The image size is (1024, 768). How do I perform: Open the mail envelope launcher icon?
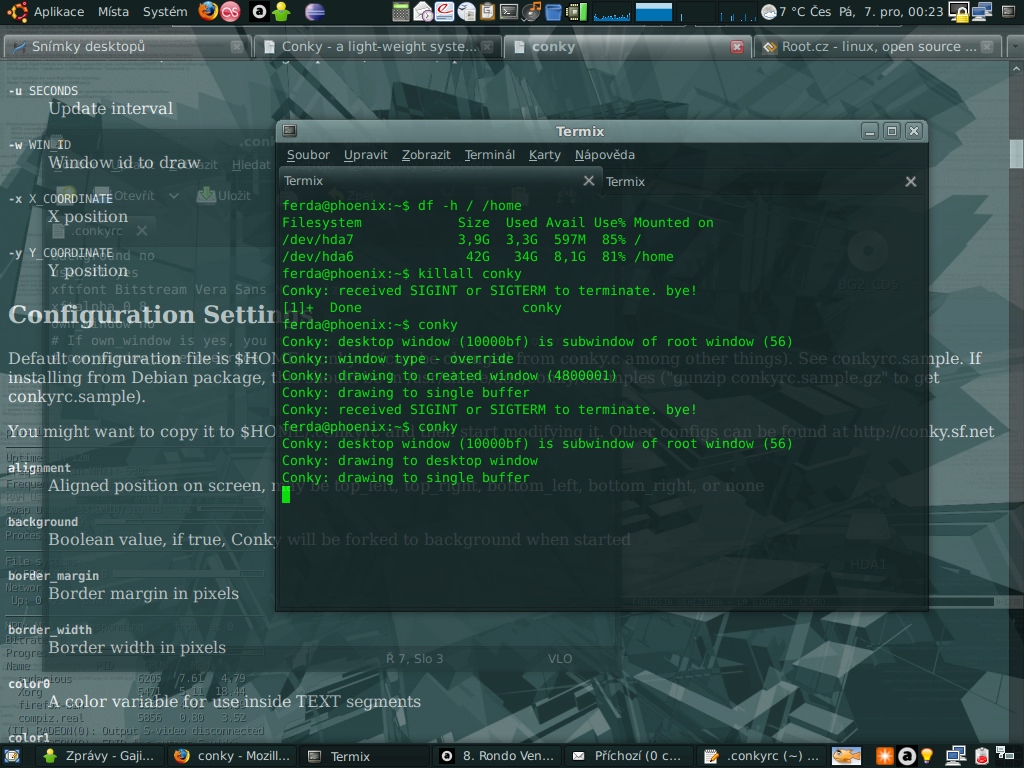(423, 11)
